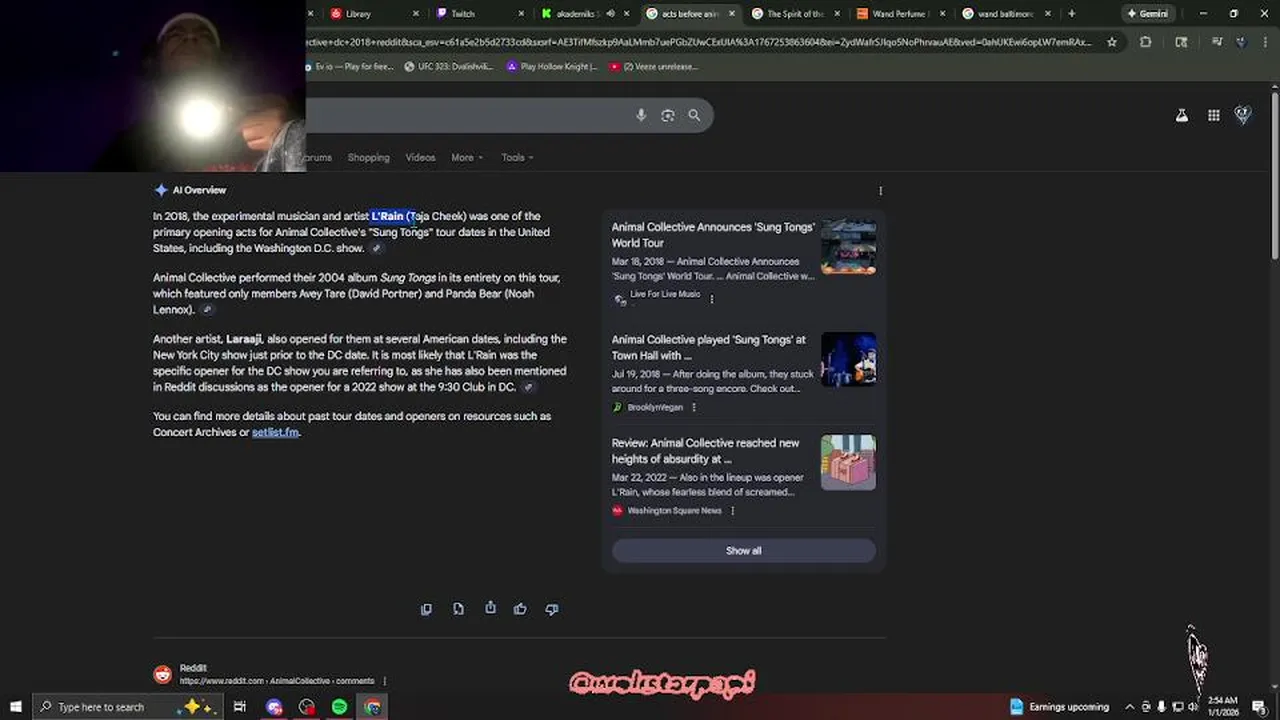Open the Windows Start menu
The width and height of the screenshot is (1280, 720).
16,707
